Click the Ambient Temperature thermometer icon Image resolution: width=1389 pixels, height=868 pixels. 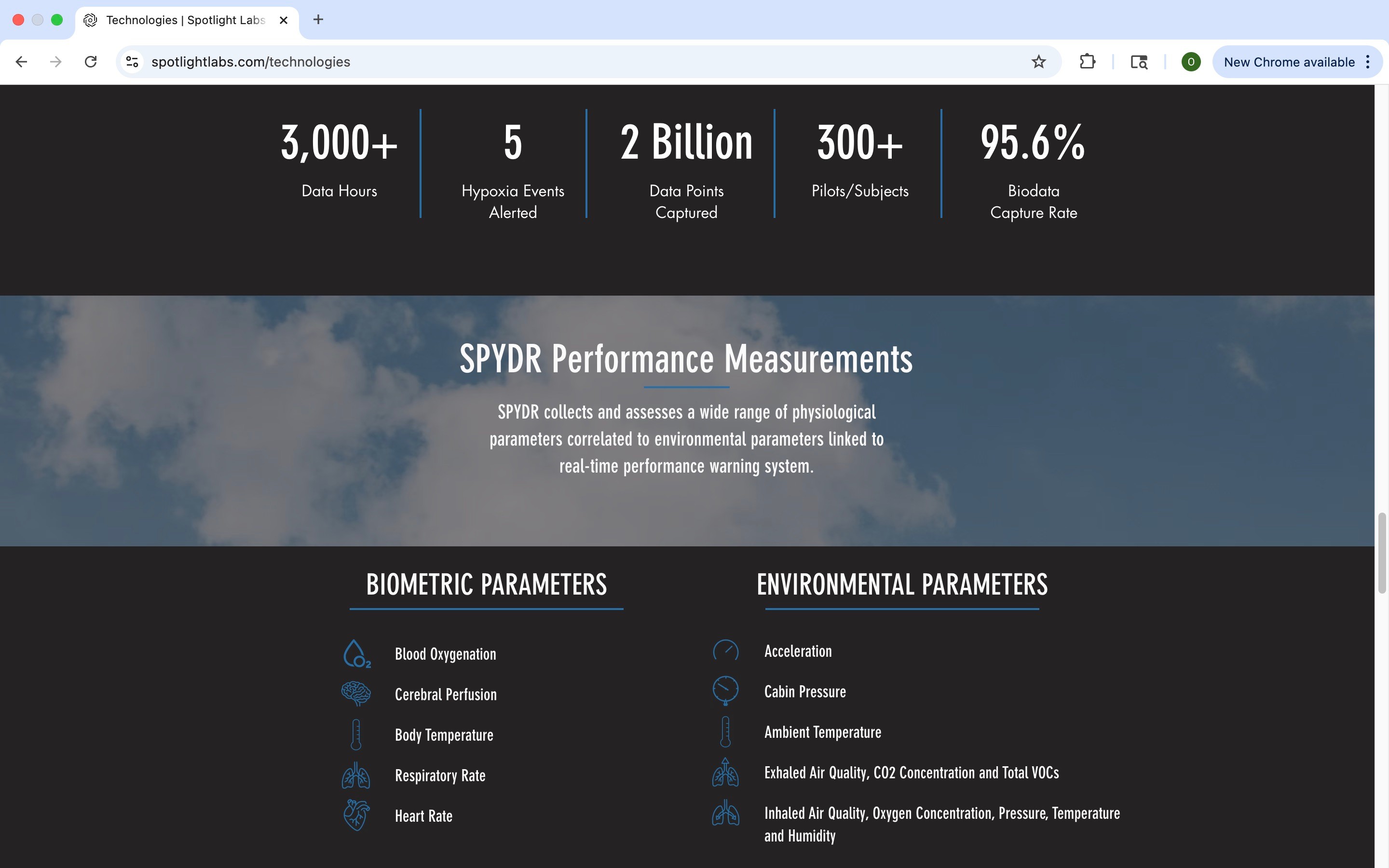point(725,732)
